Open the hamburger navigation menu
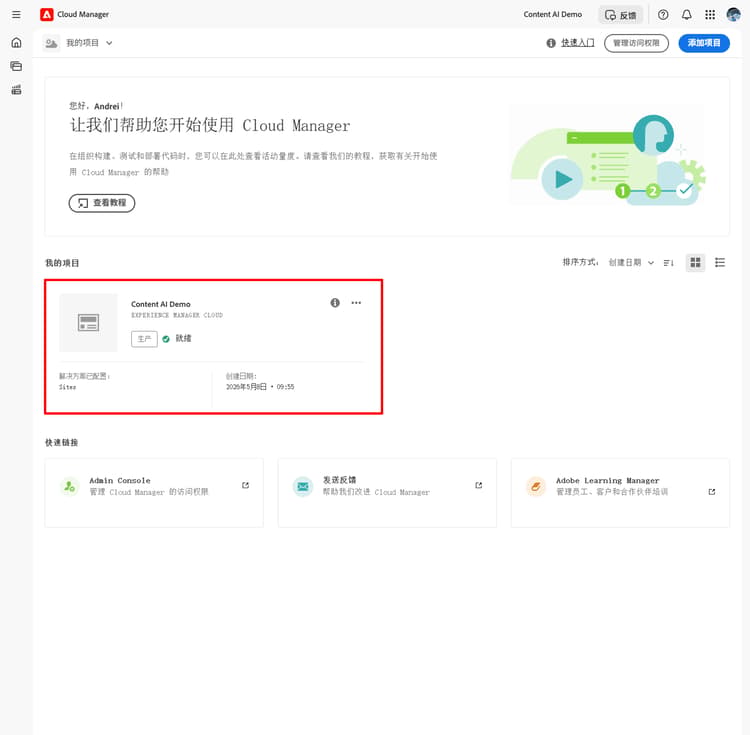The width and height of the screenshot is (750, 735). pos(16,14)
